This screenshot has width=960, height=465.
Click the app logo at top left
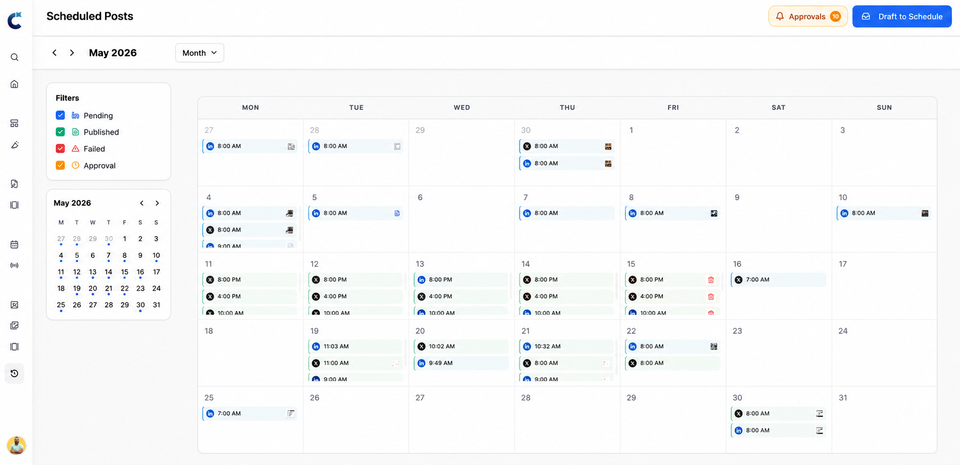(x=15, y=19)
